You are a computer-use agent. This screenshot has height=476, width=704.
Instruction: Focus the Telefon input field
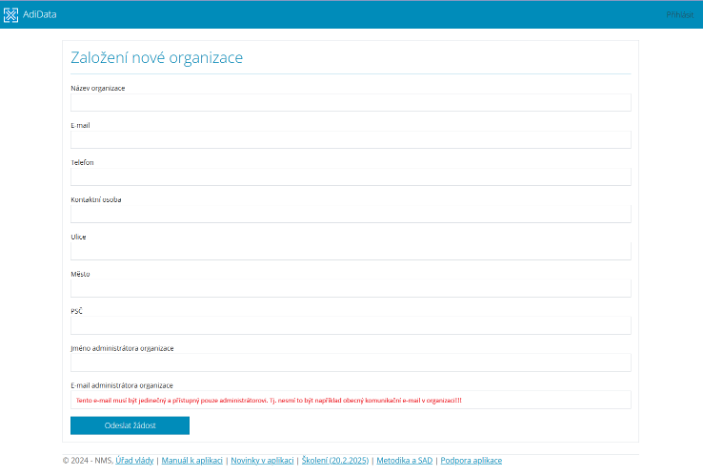(351, 177)
